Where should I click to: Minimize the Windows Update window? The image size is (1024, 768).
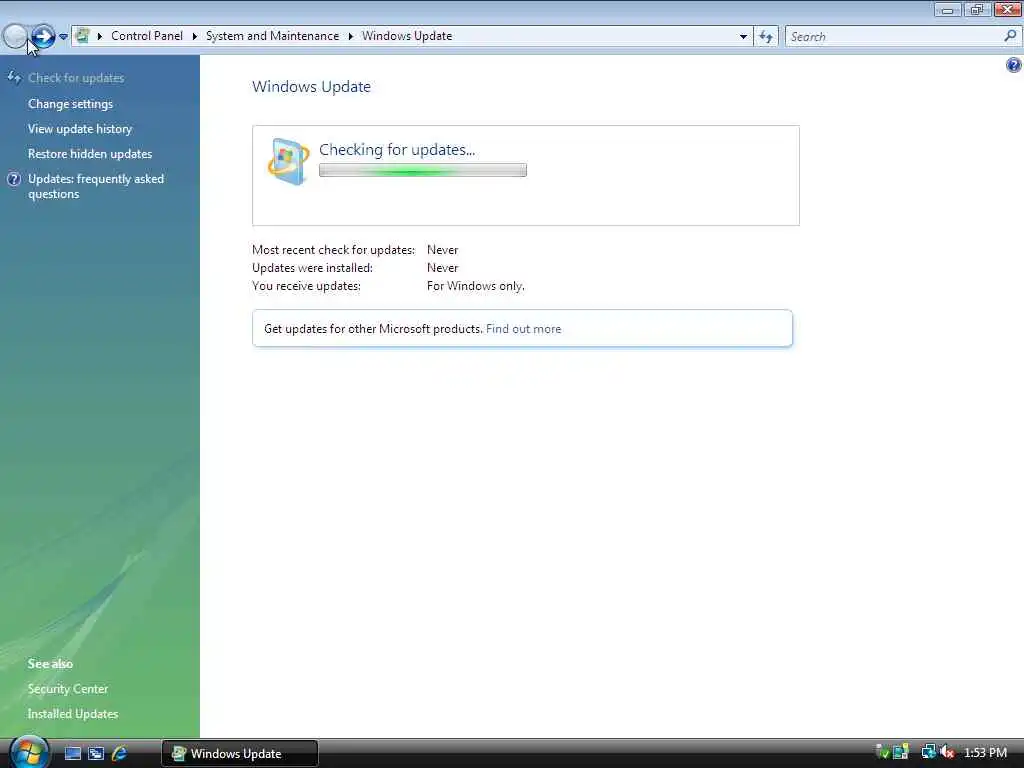(x=947, y=10)
